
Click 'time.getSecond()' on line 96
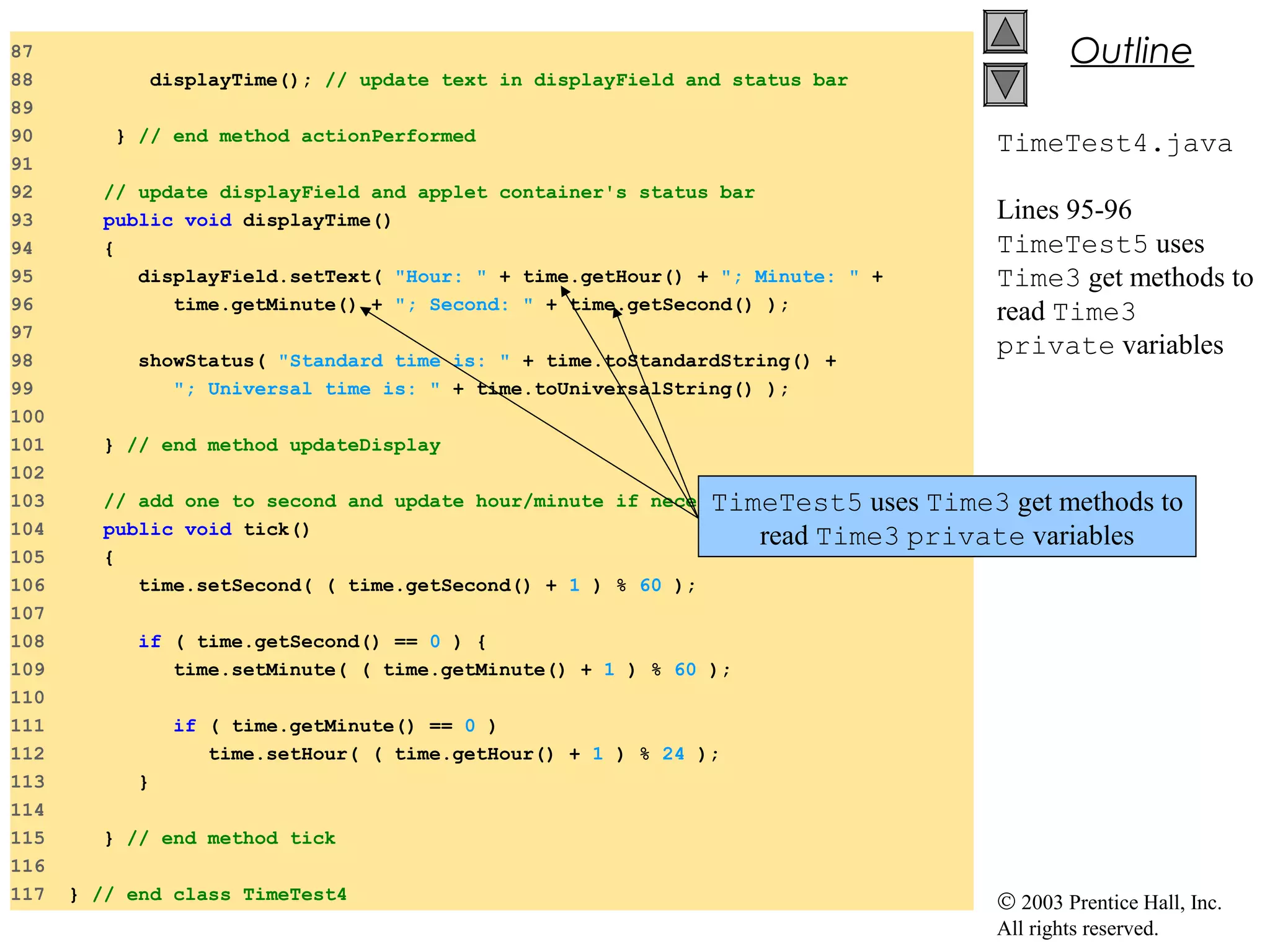coord(660,305)
